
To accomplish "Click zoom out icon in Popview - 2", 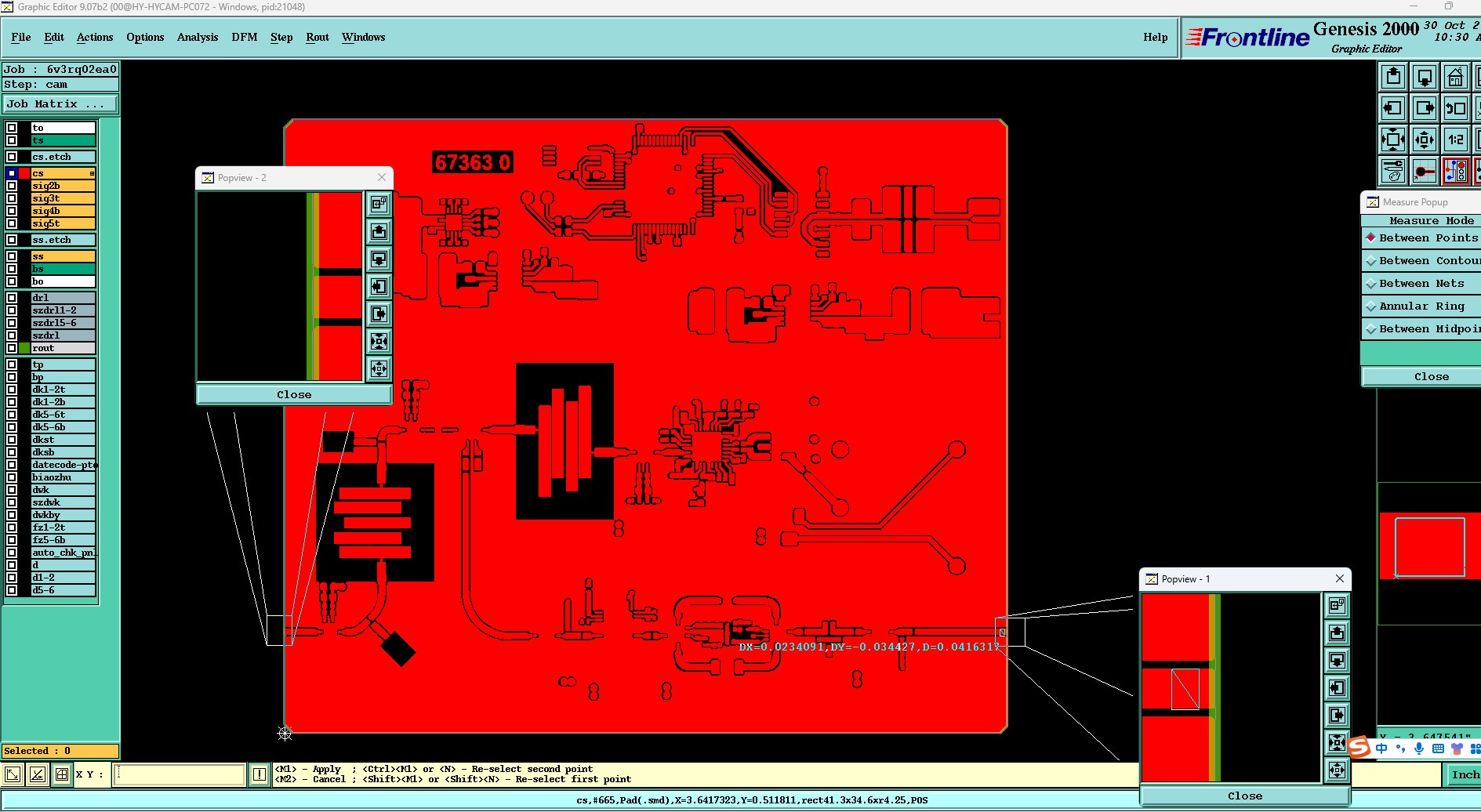I will (379, 368).
